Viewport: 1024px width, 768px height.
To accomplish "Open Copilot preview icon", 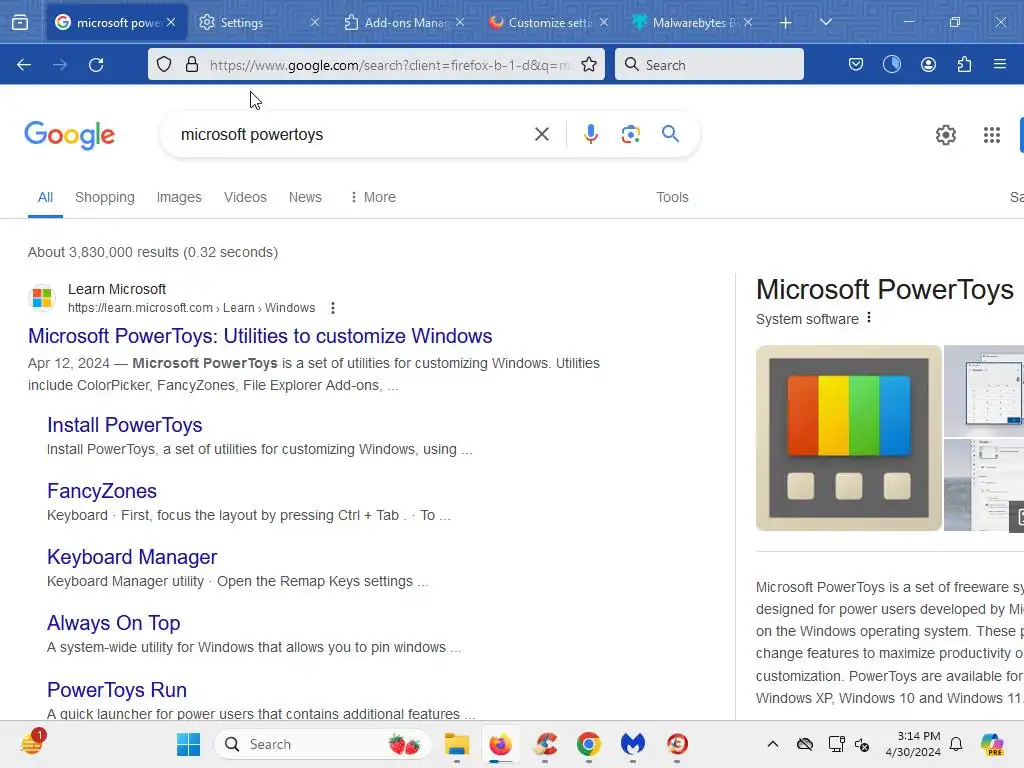I will tap(991, 744).
